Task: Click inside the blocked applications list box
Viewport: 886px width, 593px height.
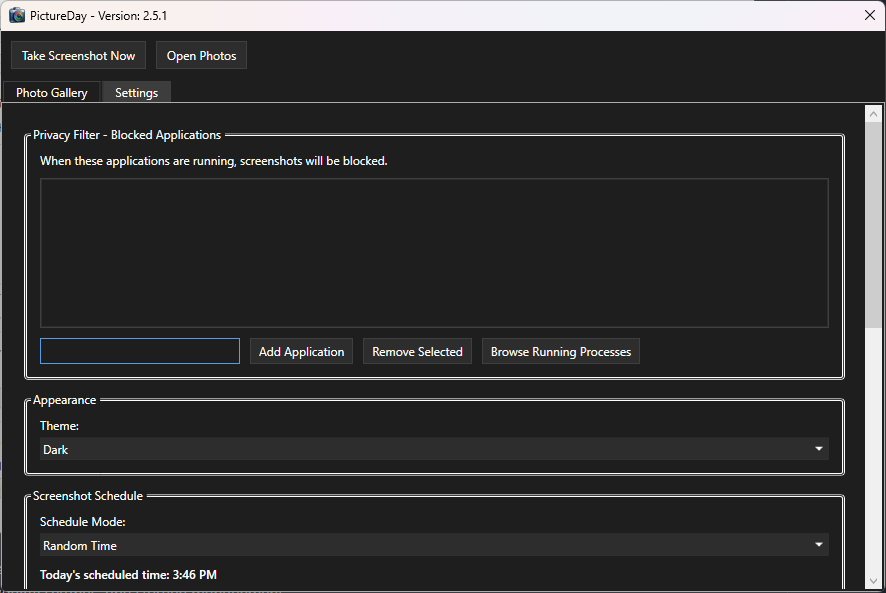Action: click(x=434, y=253)
